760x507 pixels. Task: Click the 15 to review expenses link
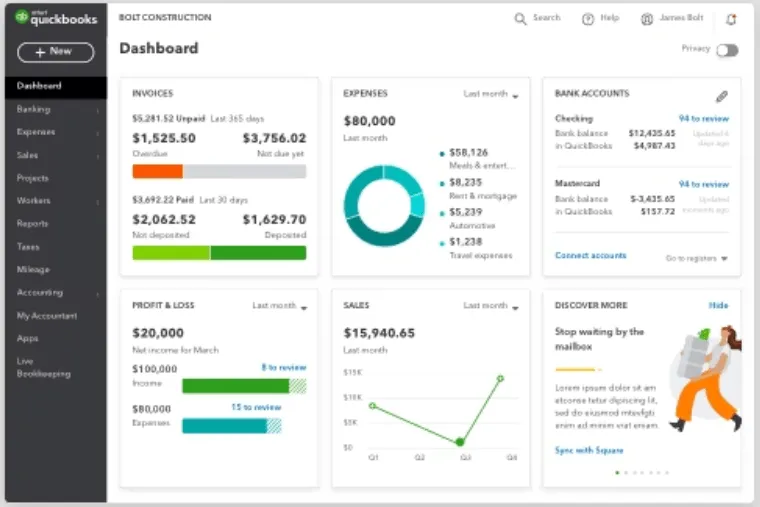point(256,407)
